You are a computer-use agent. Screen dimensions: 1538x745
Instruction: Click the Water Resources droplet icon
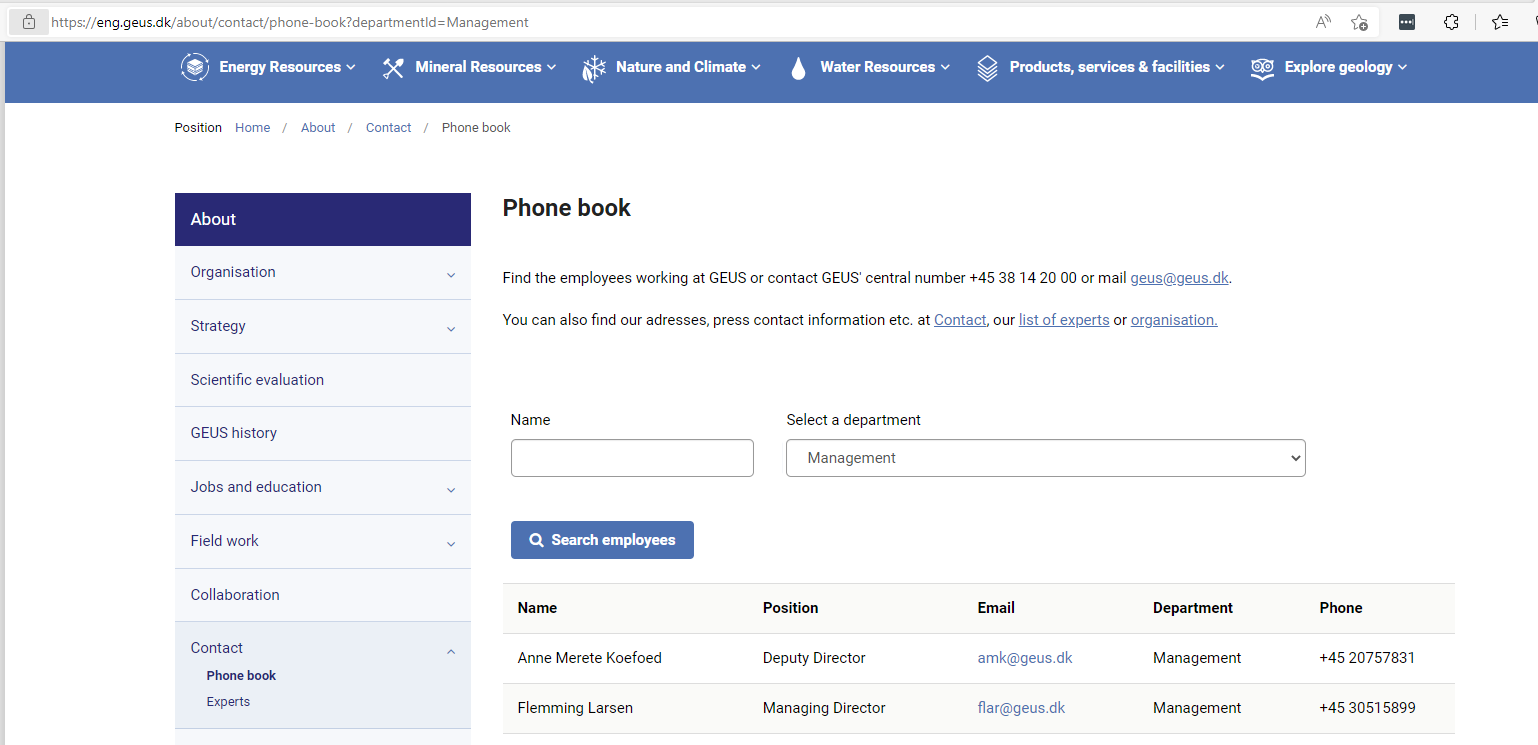point(798,68)
